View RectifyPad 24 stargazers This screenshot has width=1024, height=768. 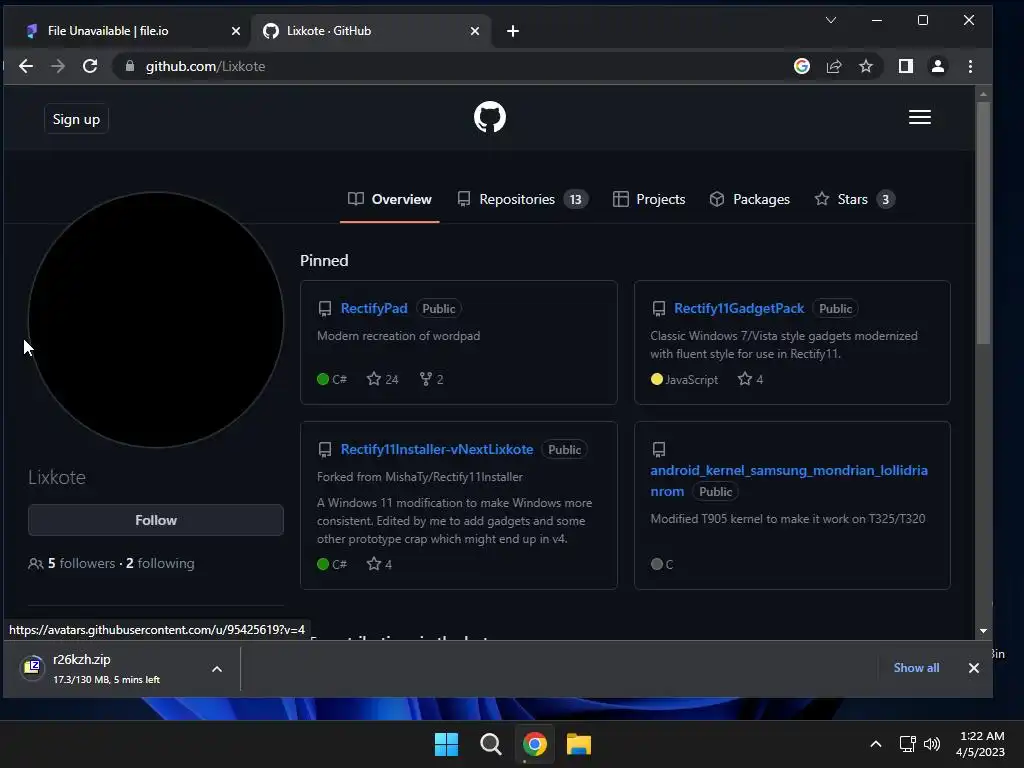[x=383, y=379]
